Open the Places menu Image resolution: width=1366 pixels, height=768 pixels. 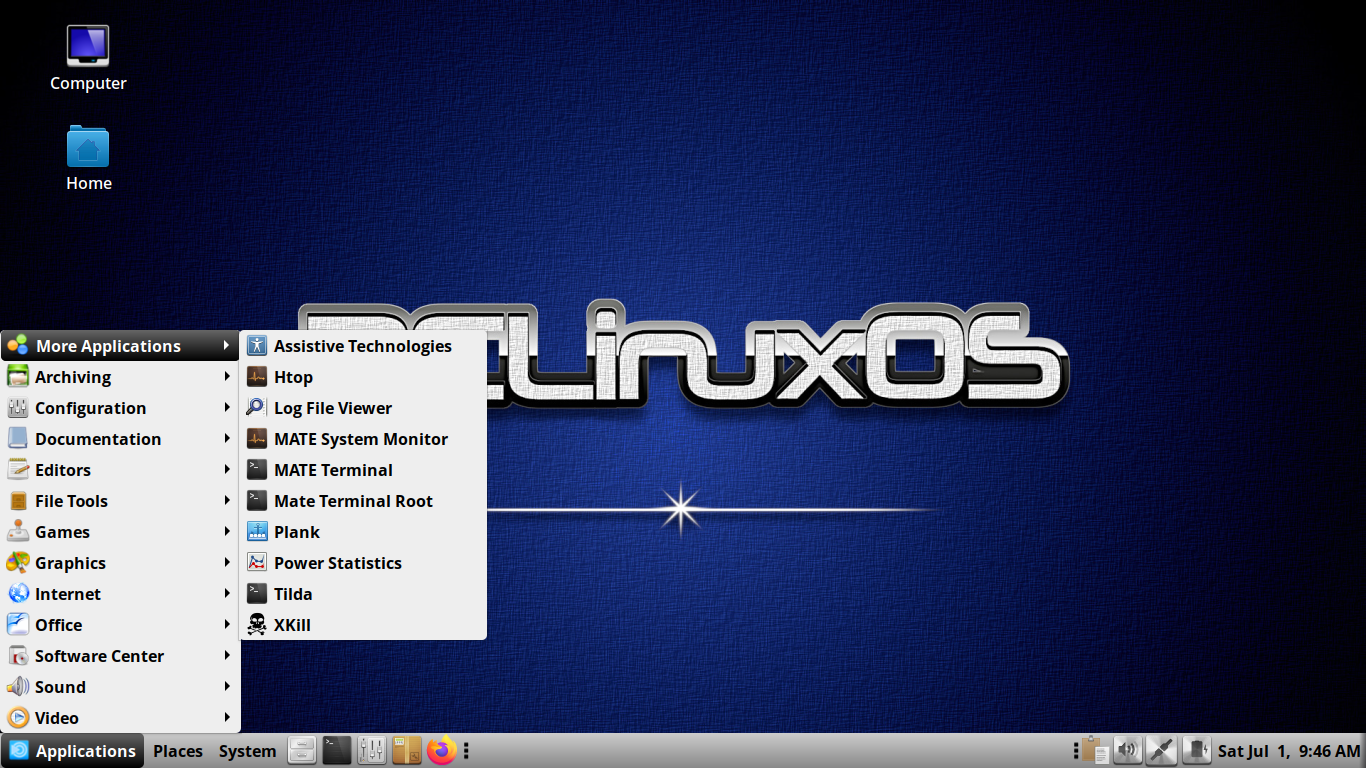point(178,751)
